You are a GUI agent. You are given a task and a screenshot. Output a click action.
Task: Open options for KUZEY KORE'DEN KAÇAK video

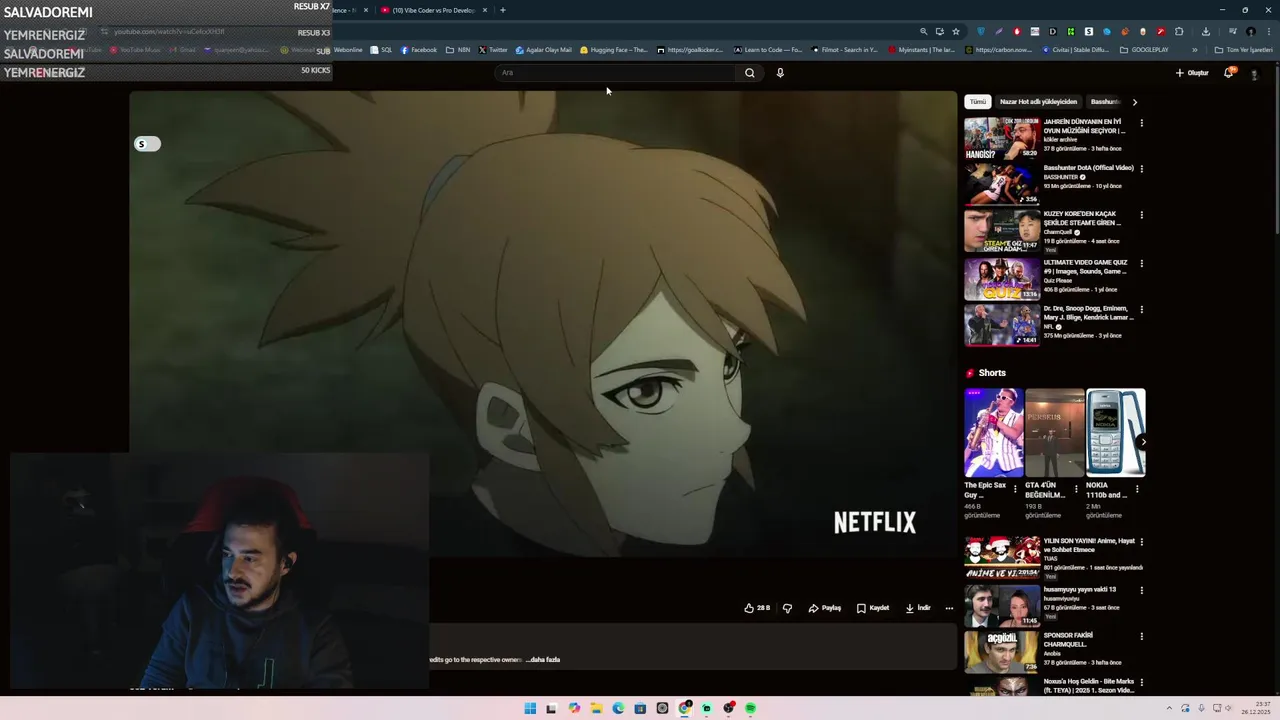click(1141, 215)
